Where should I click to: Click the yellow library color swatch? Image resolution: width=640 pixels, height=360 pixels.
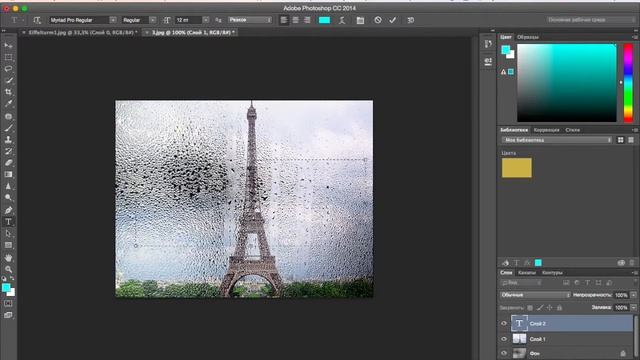click(x=517, y=168)
